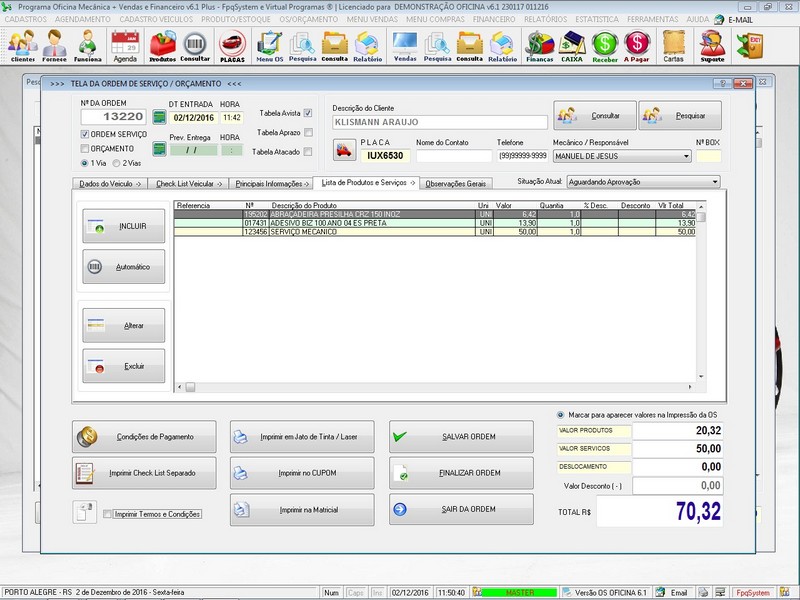Screen dimensions: 800x600
Task: Click SAIR DA ORDEM button
Action: pyautogui.click(x=461, y=509)
